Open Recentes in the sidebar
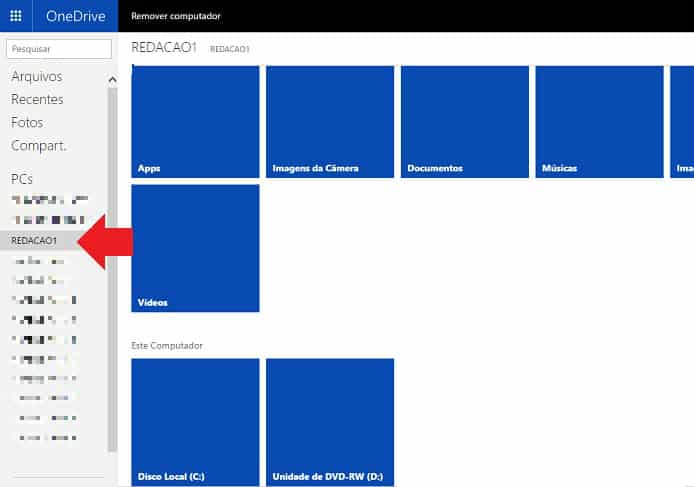Viewport: 694px width, 487px height. click(37, 99)
